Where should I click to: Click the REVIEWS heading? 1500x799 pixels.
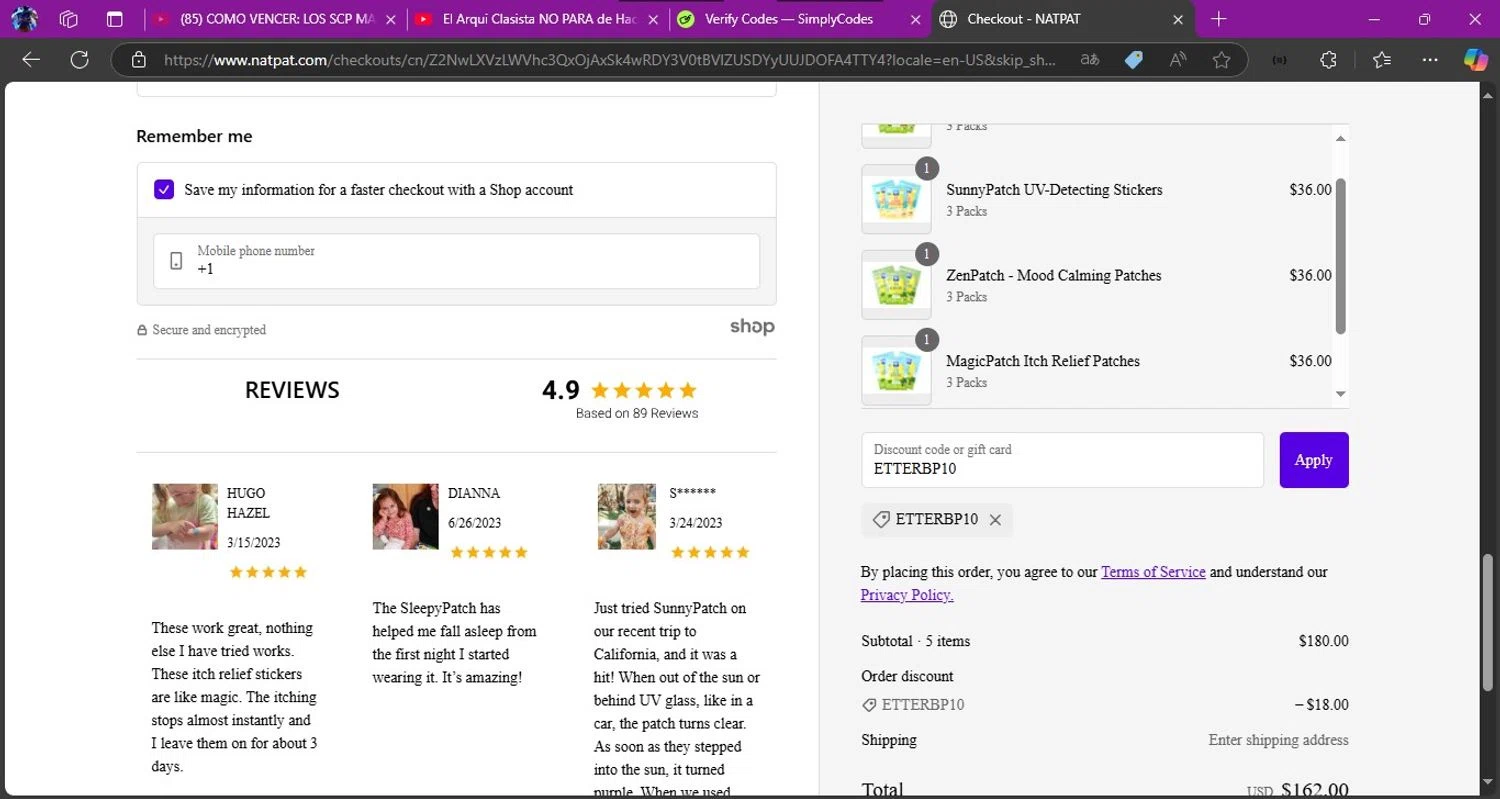pos(292,390)
